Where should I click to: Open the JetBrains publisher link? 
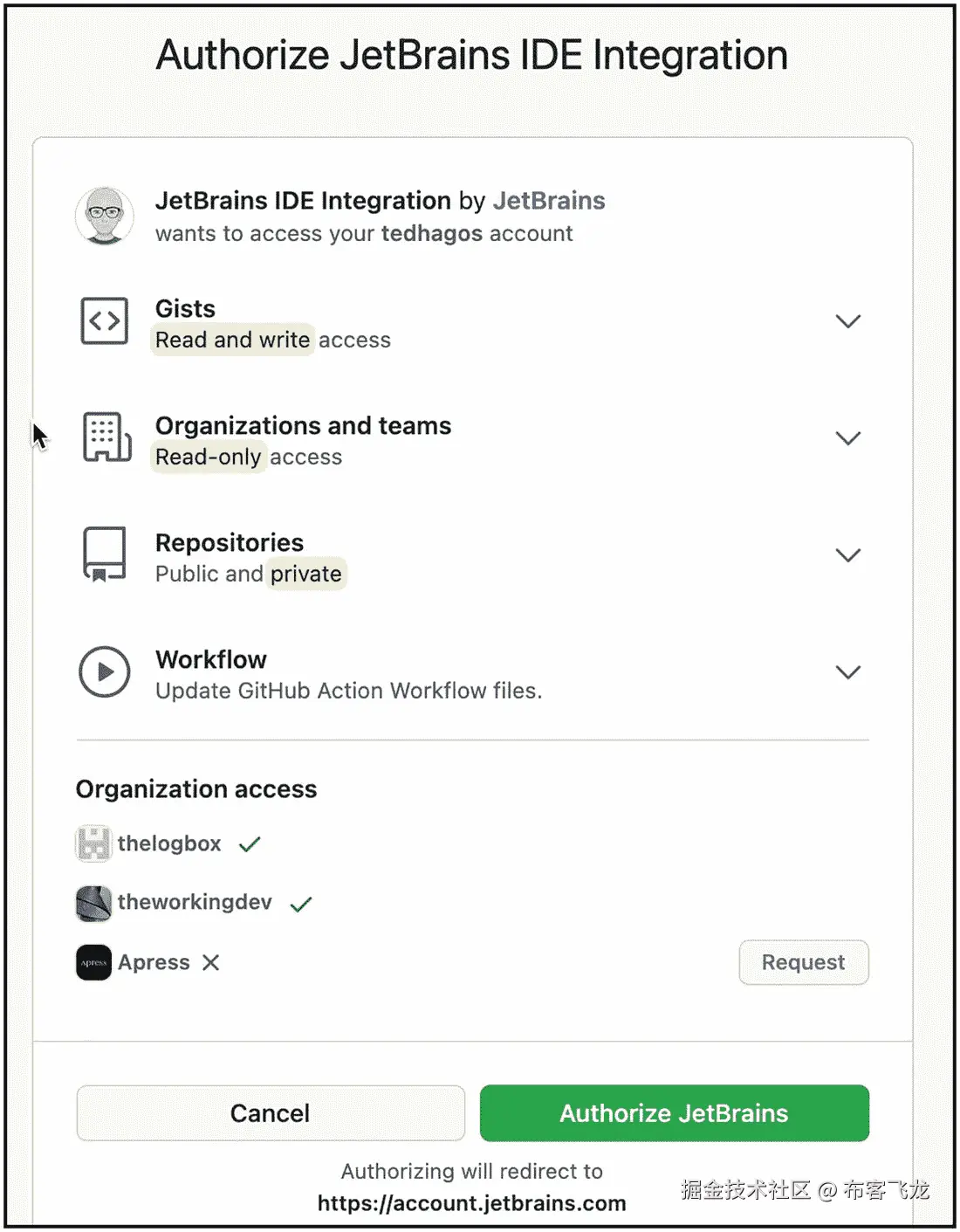549,201
